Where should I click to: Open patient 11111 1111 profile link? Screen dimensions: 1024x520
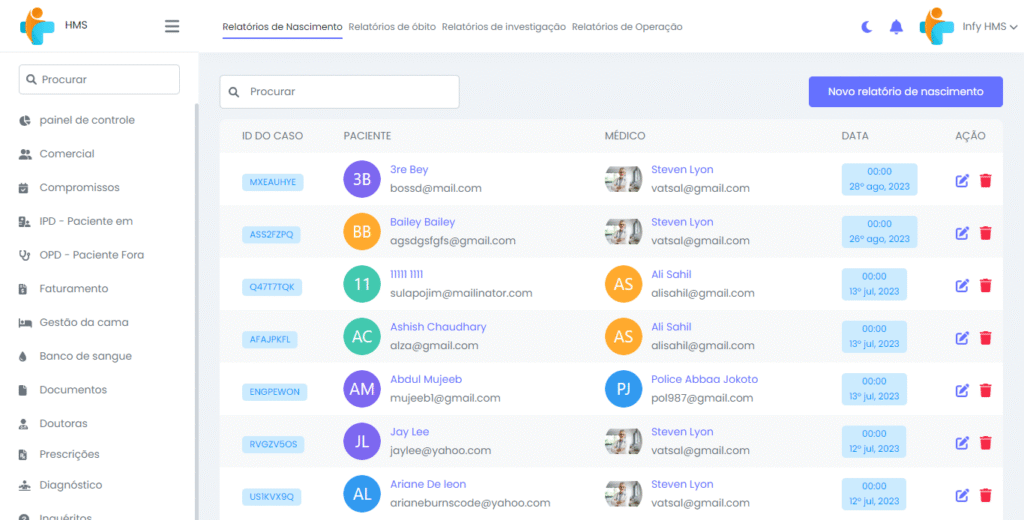pos(406,274)
